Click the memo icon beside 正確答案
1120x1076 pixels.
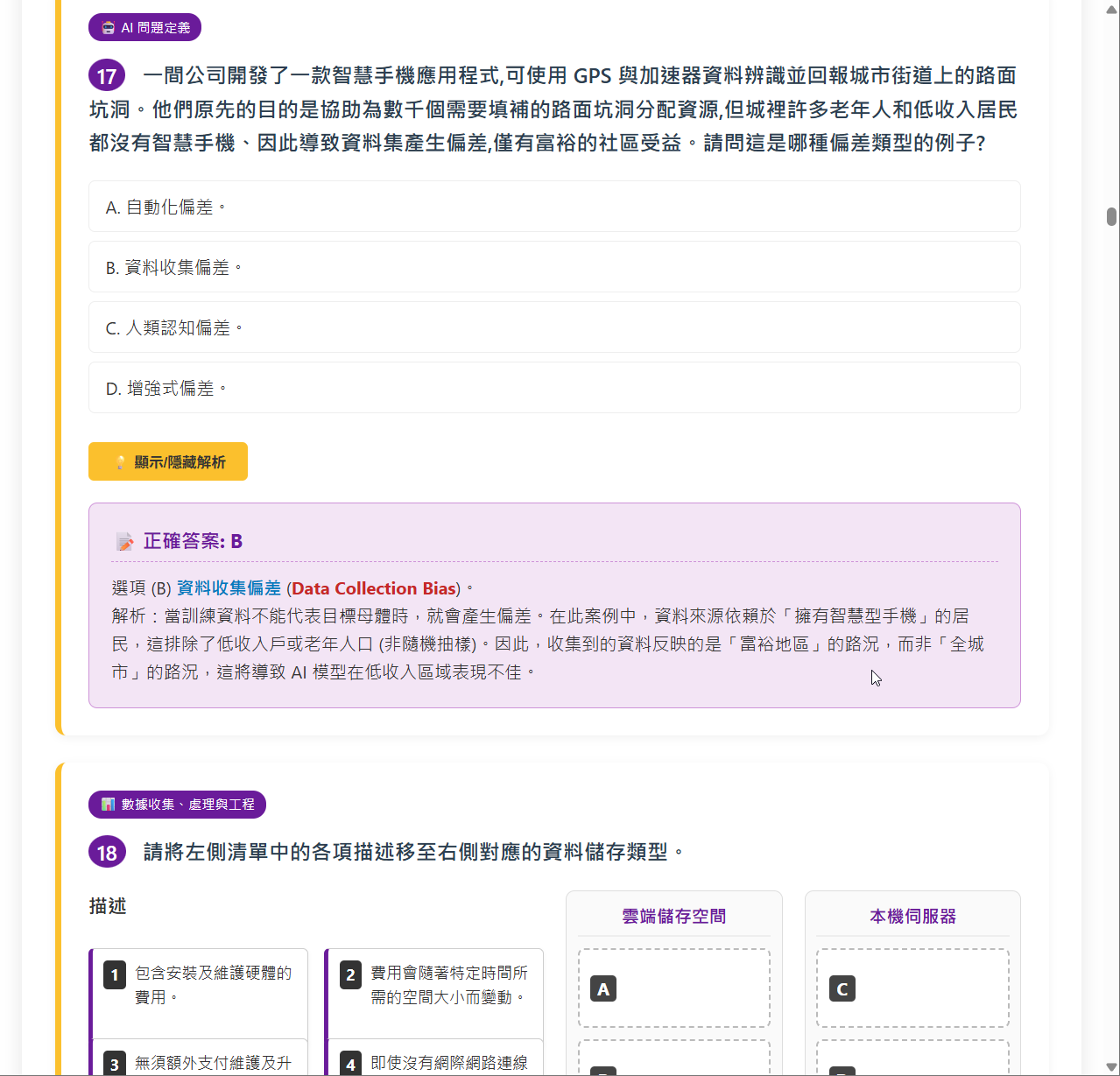click(125, 542)
